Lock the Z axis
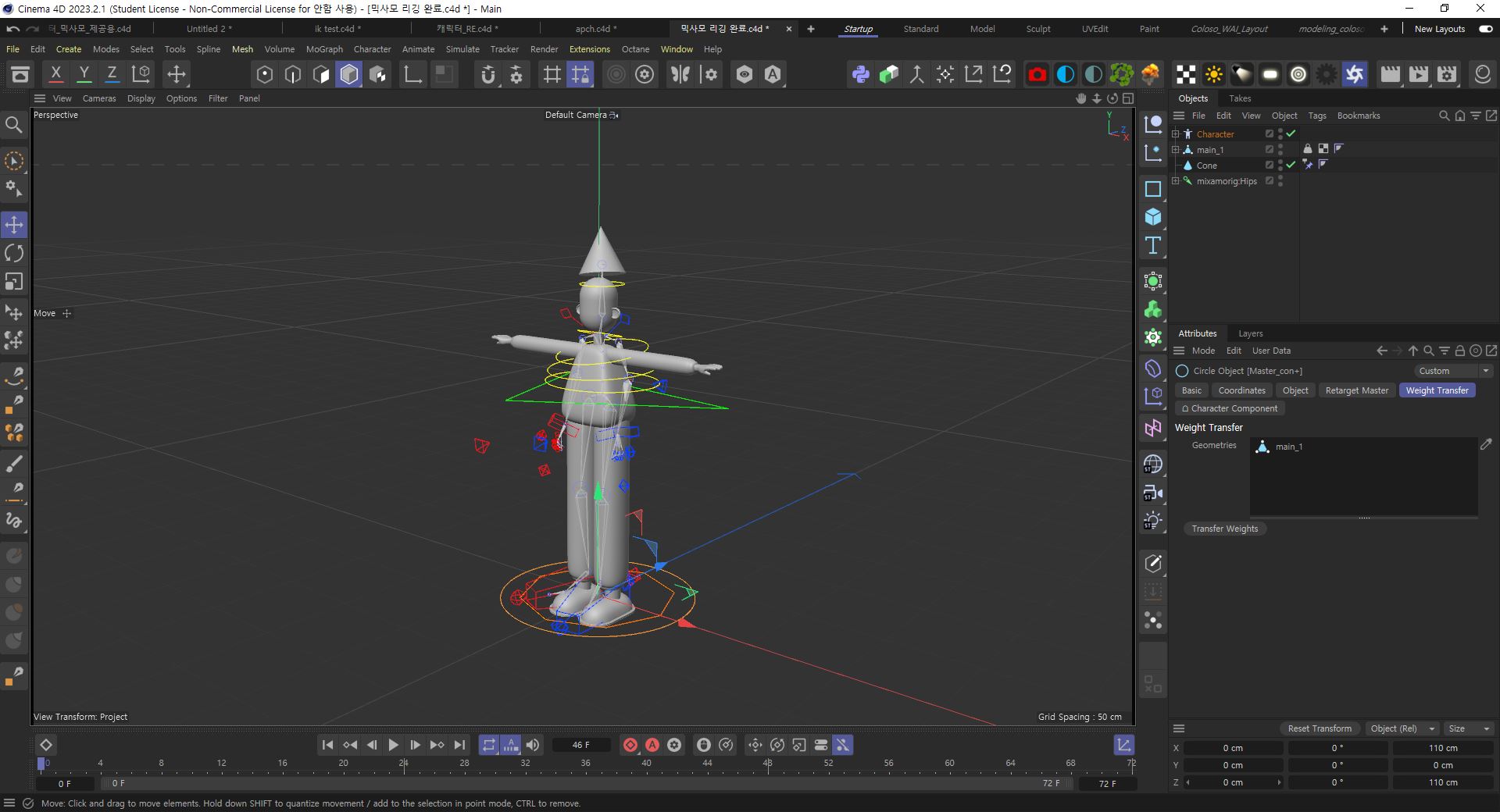 pyautogui.click(x=112, y=74)
